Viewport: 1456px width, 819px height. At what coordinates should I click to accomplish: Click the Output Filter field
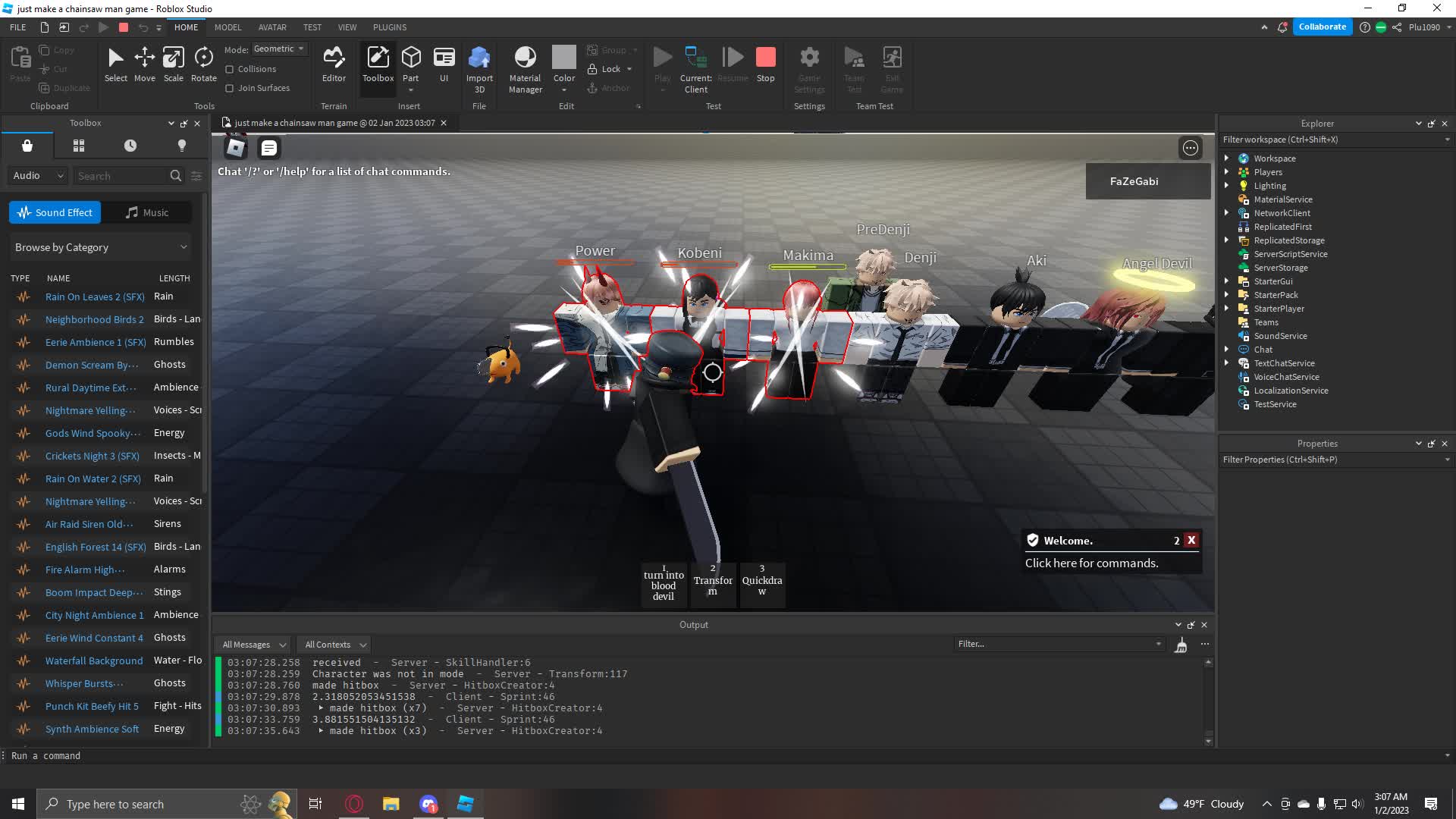(1059, 645)
